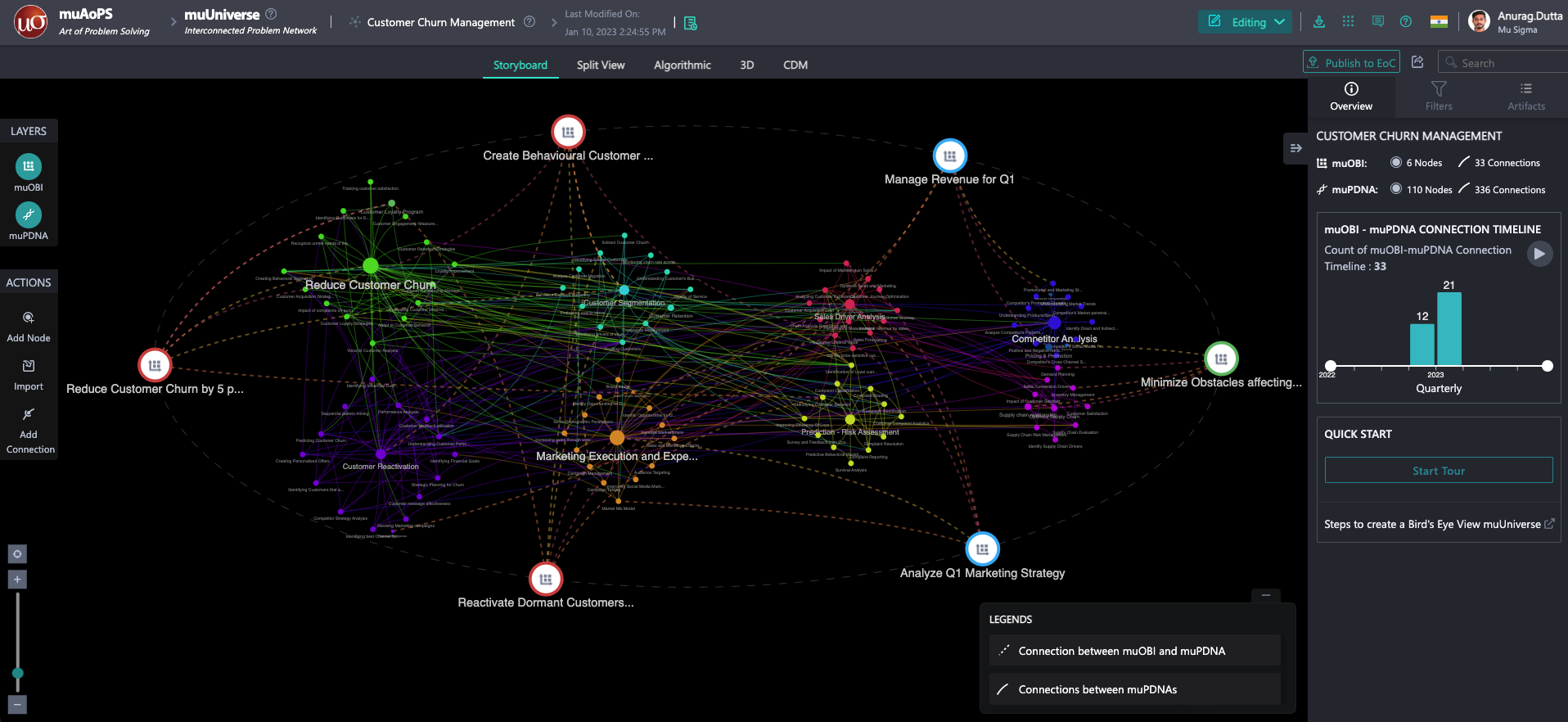Screen dimensions: 1568x722
Task: Click muPDNA 336 Connections count
Action: (1502, 189)
